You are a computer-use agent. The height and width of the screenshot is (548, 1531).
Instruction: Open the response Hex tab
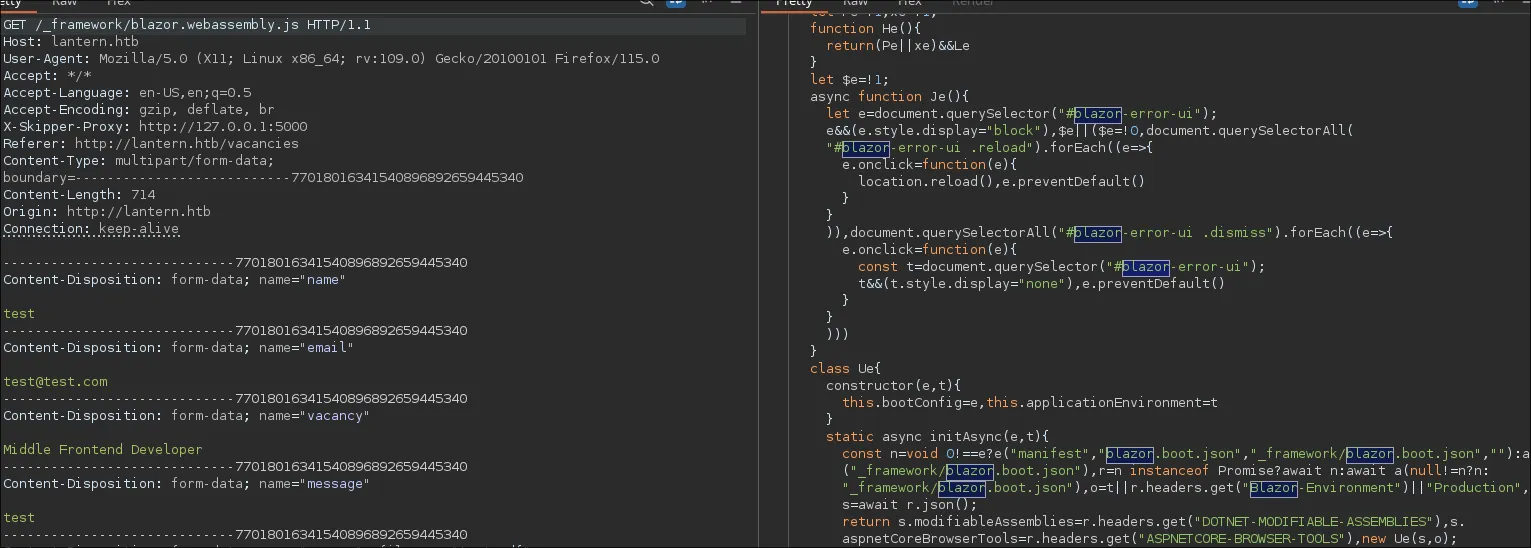(908, 3)
